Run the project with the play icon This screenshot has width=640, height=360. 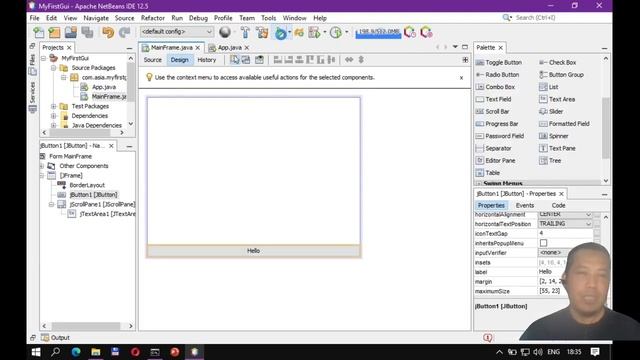(x=280, y=32)
